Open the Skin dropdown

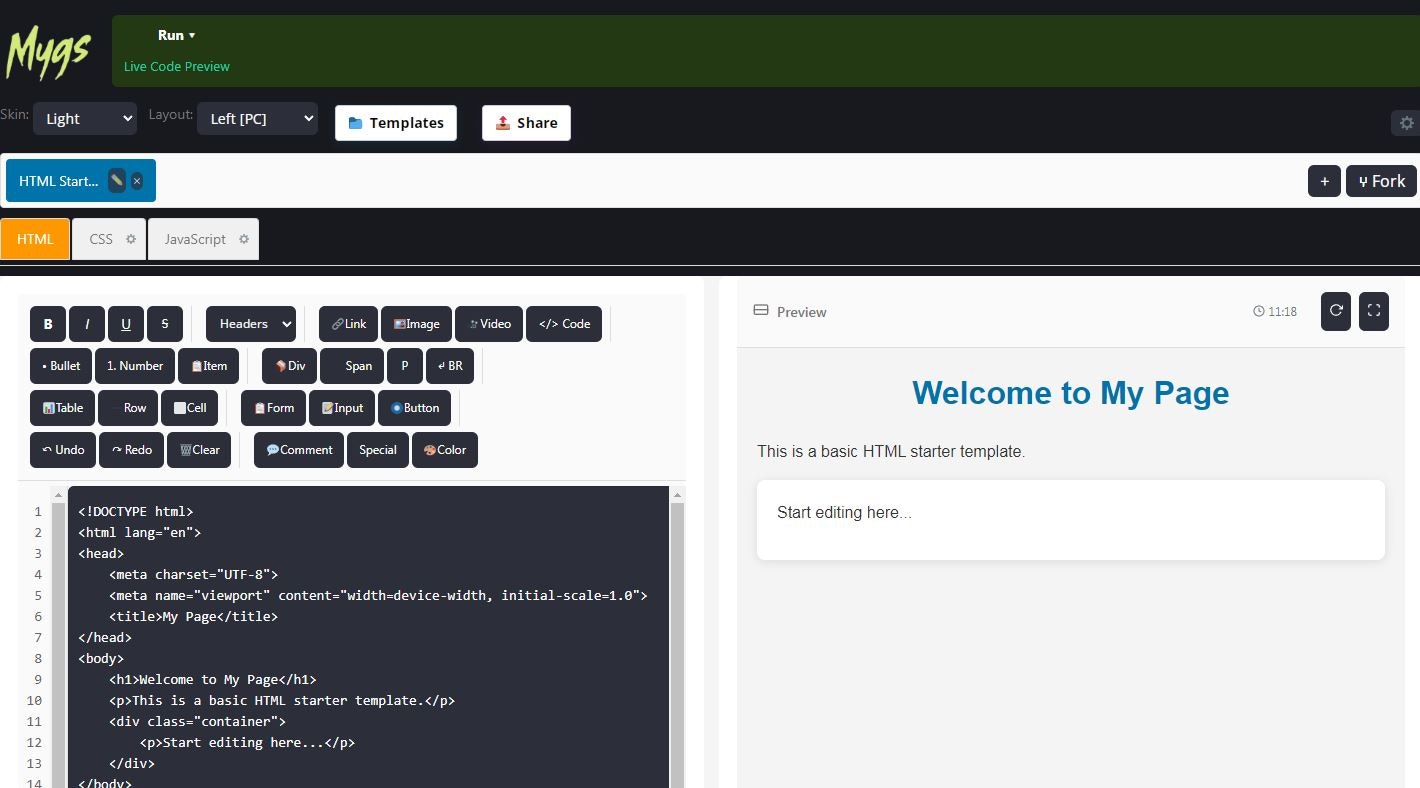85,118
